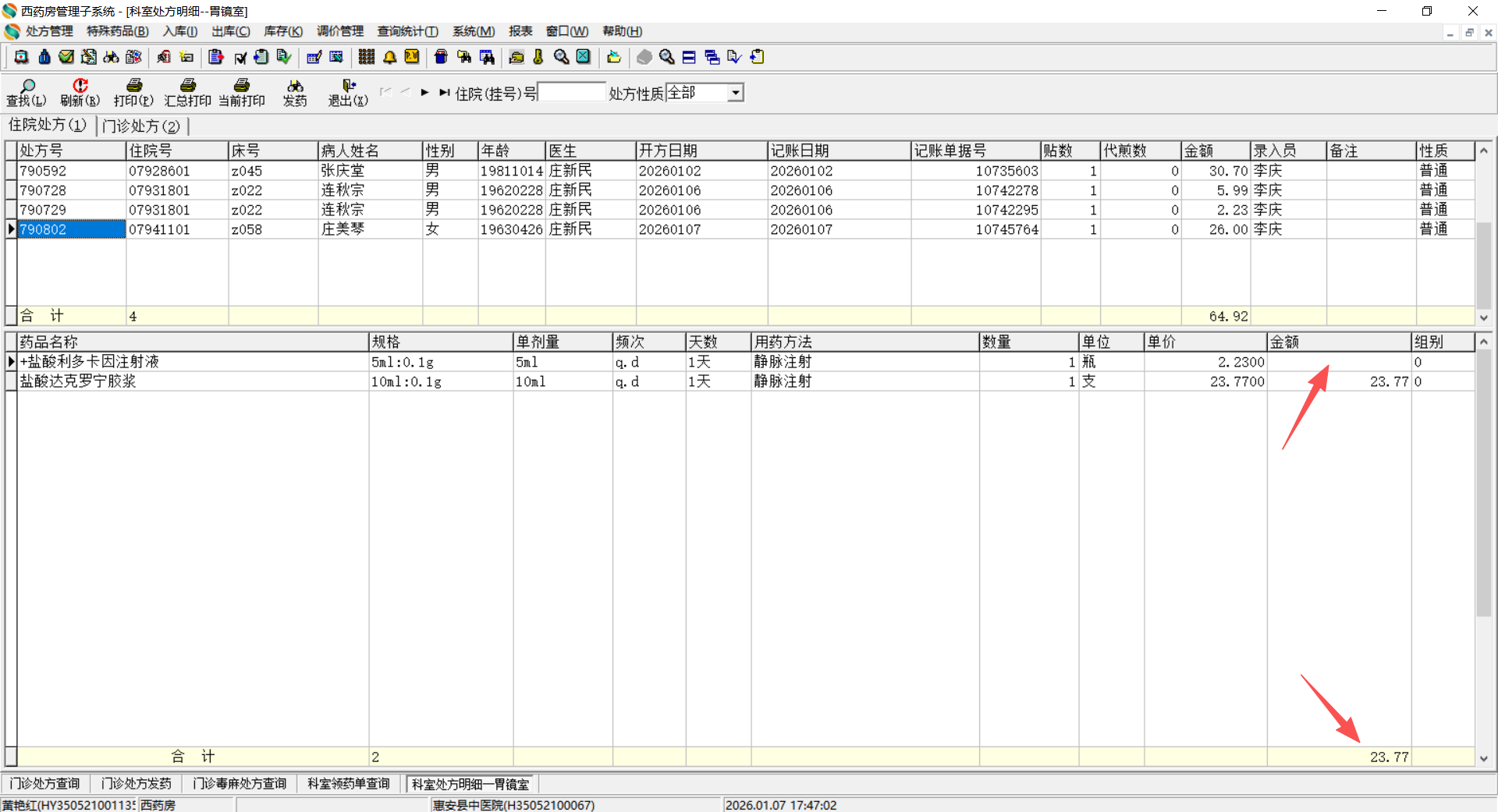Image resolution: width=1498 pixels, height=812 pixels.
Task: Click scroll-down arrow of the prescription list
Action: pyautogui.click(x=1484, y=317)
